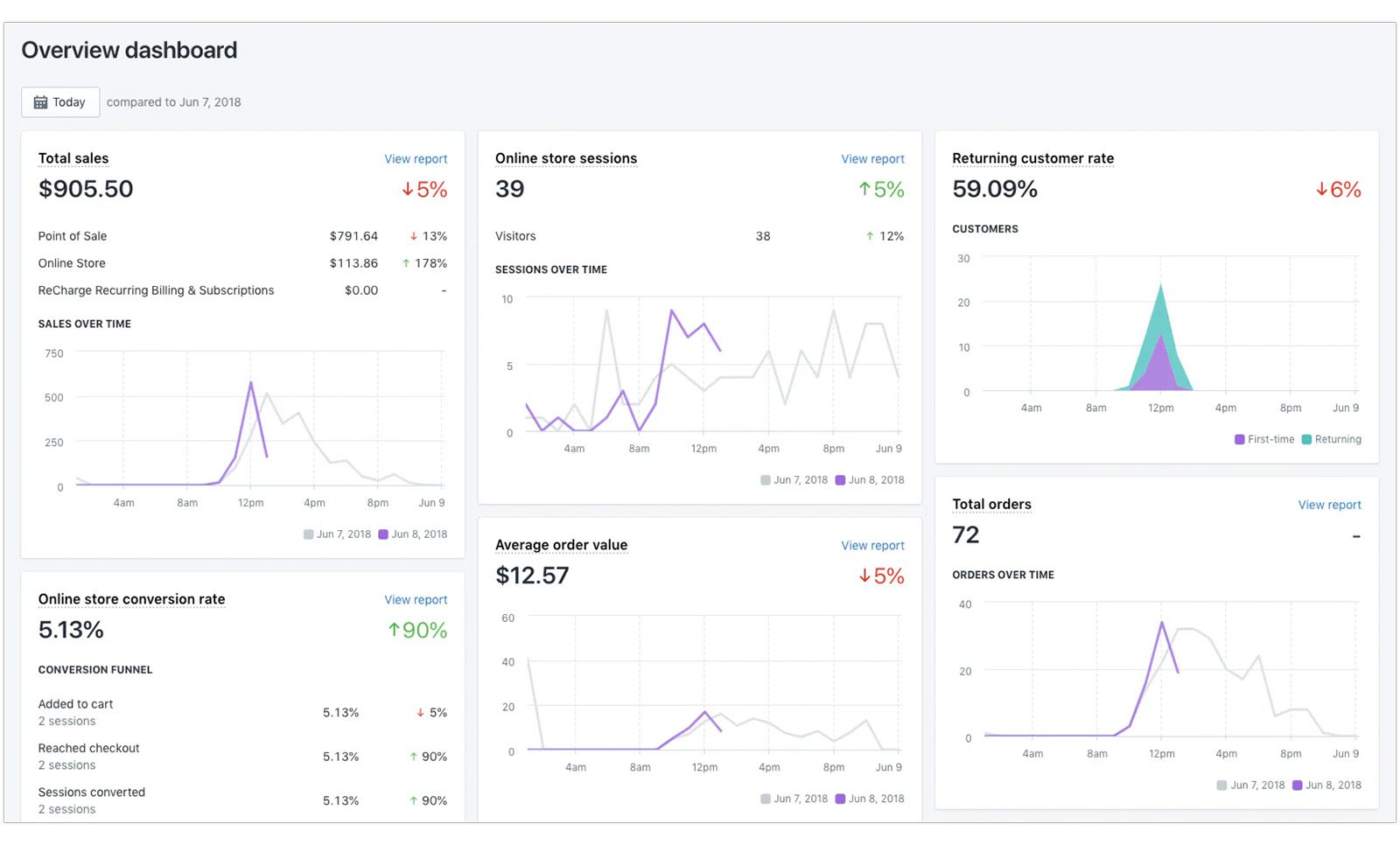Open View report for conversion rate
Viewport: 1400px width, 845px height.
point(416,600)
